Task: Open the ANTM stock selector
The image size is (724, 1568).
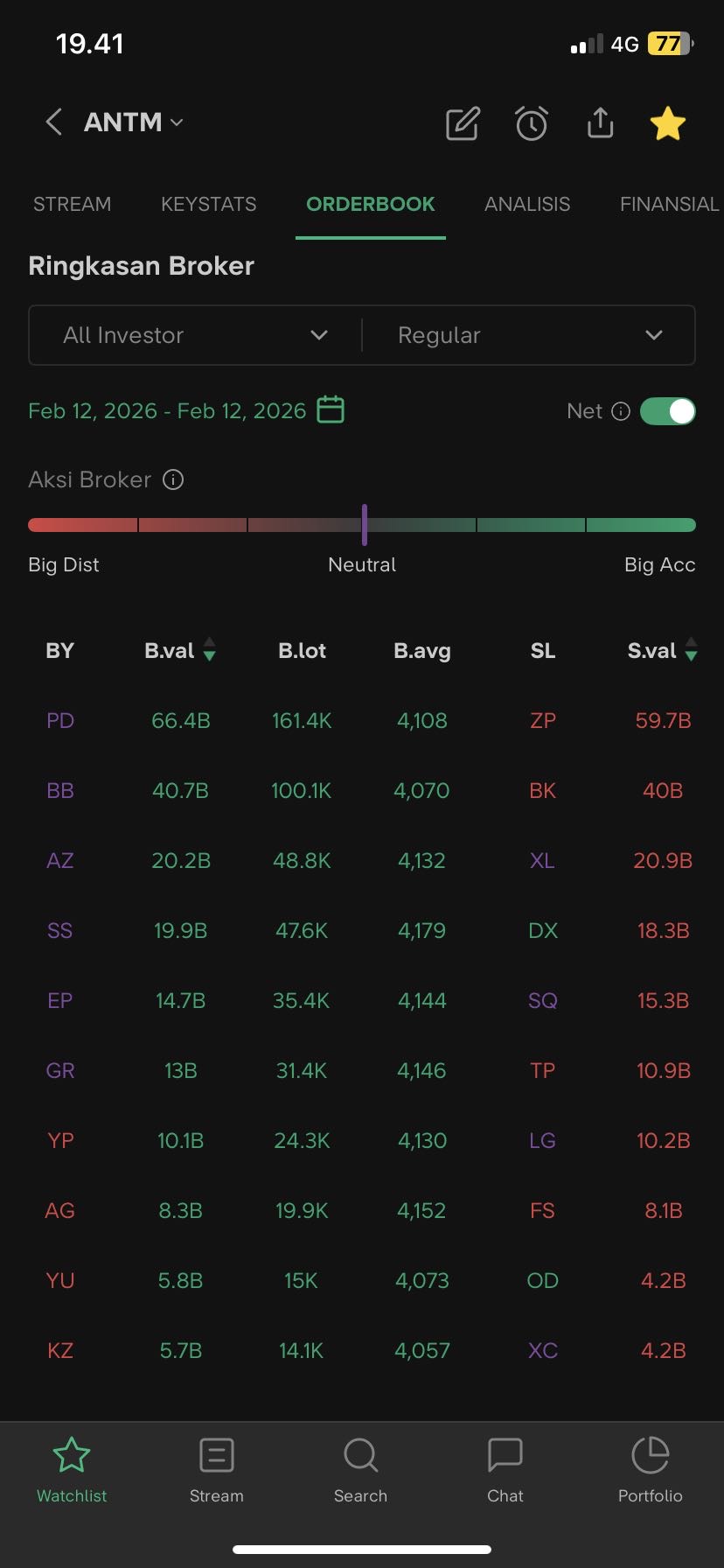Action: click(134, 122)
